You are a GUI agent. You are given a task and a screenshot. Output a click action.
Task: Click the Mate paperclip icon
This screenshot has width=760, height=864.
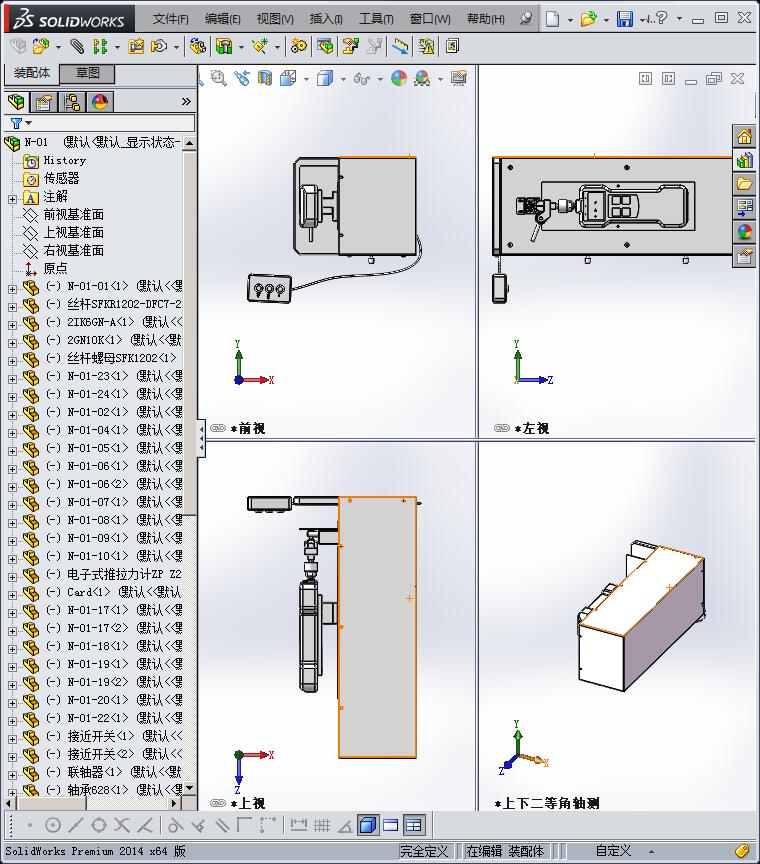pos(77,46)
